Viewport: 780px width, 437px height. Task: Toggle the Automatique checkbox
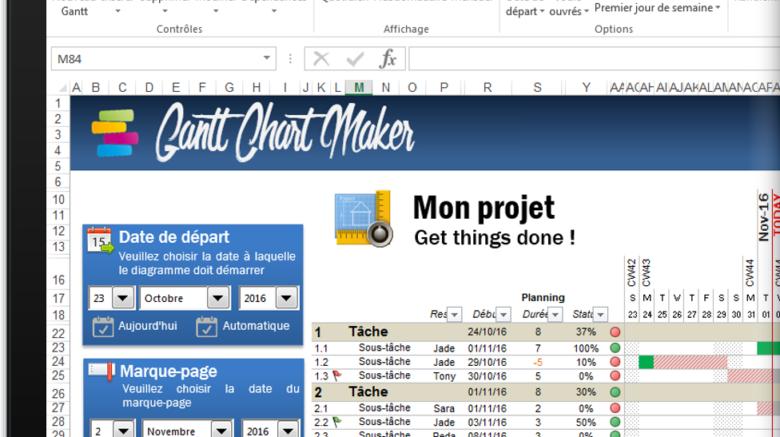(x=207, y=326)
